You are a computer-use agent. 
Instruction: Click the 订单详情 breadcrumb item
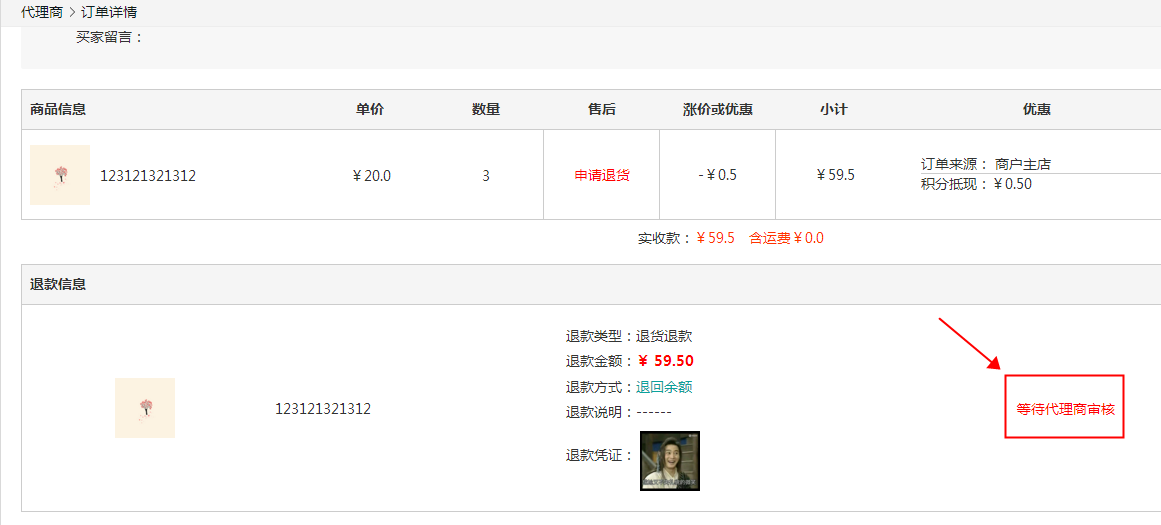[x=109, y=12]
